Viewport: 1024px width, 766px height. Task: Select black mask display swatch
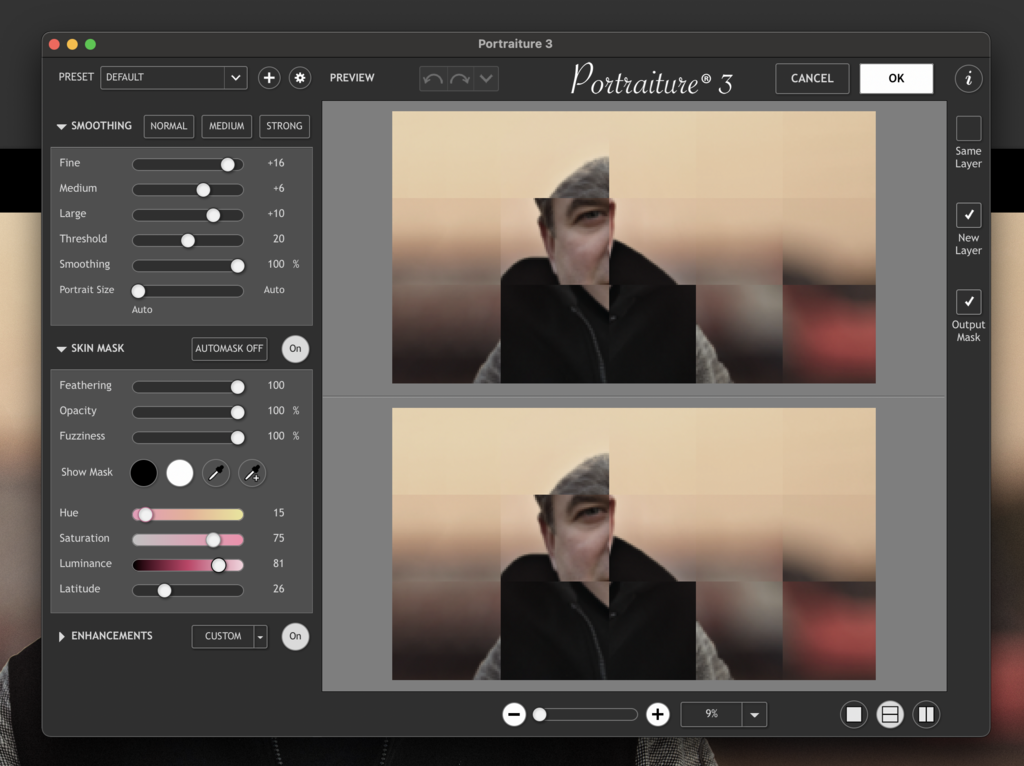(x=144, y=473)
